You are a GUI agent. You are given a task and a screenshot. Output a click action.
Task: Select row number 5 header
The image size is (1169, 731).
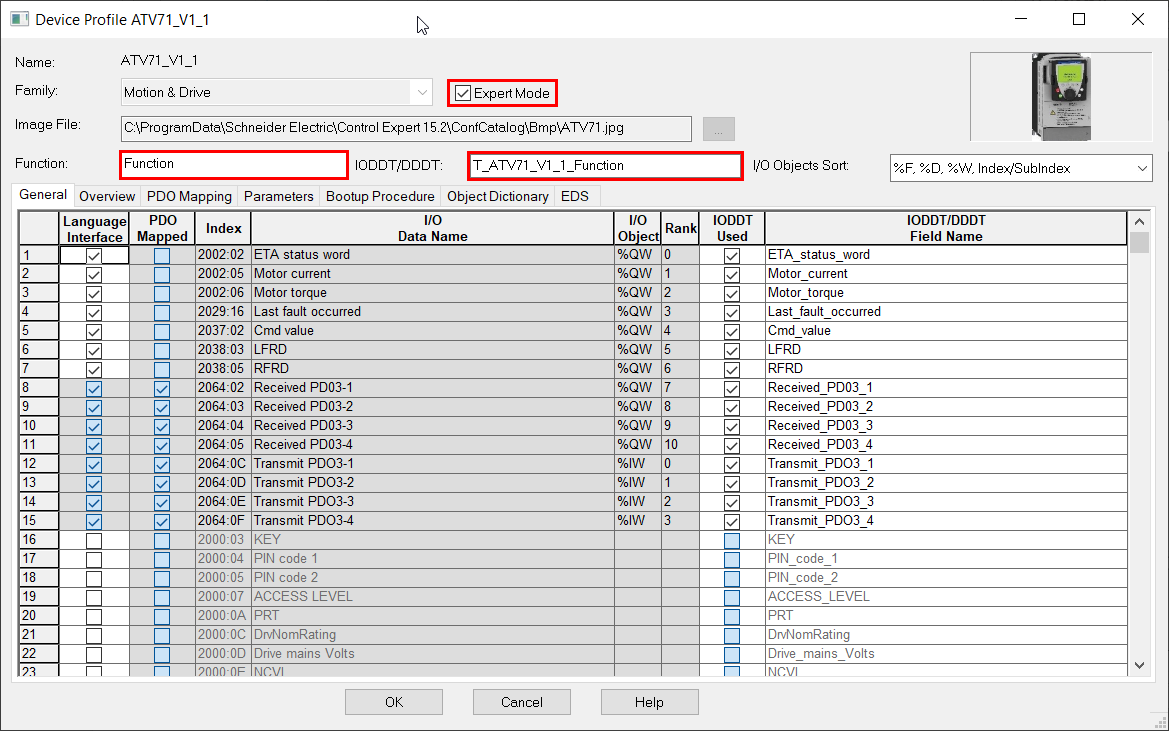click(x=39, y=331)
